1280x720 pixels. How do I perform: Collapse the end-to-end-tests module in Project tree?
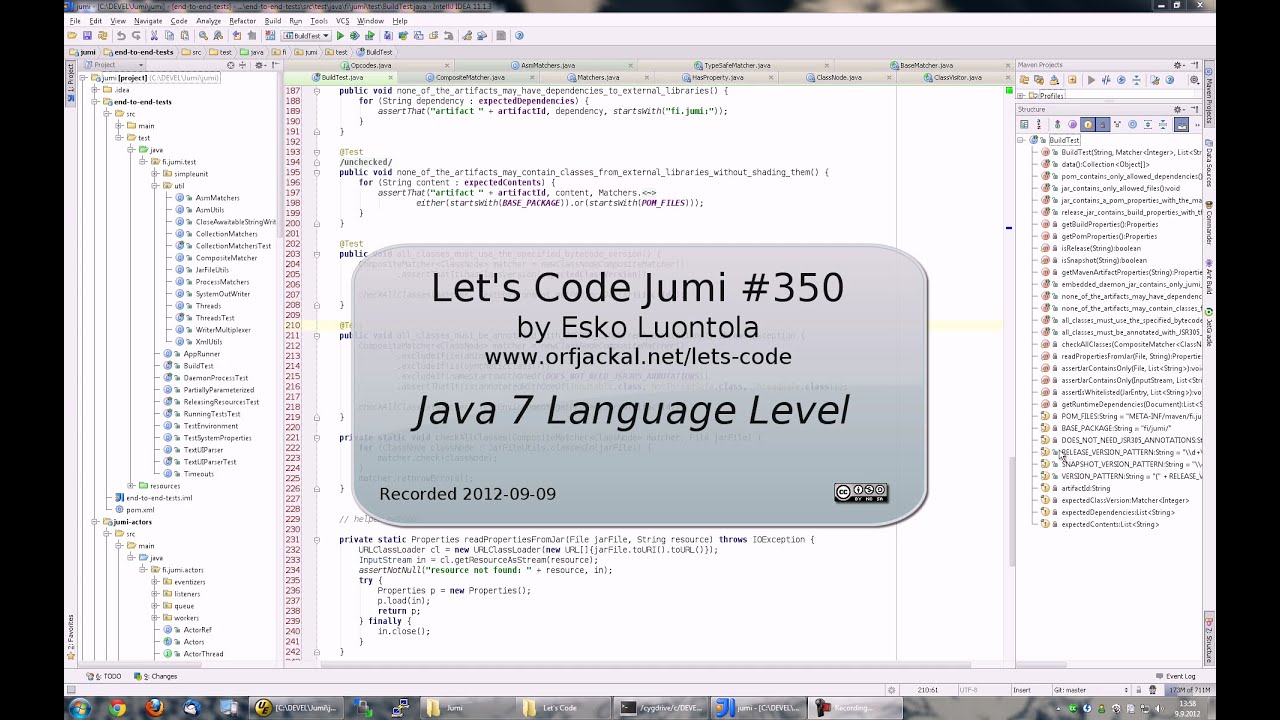[95, 102]
